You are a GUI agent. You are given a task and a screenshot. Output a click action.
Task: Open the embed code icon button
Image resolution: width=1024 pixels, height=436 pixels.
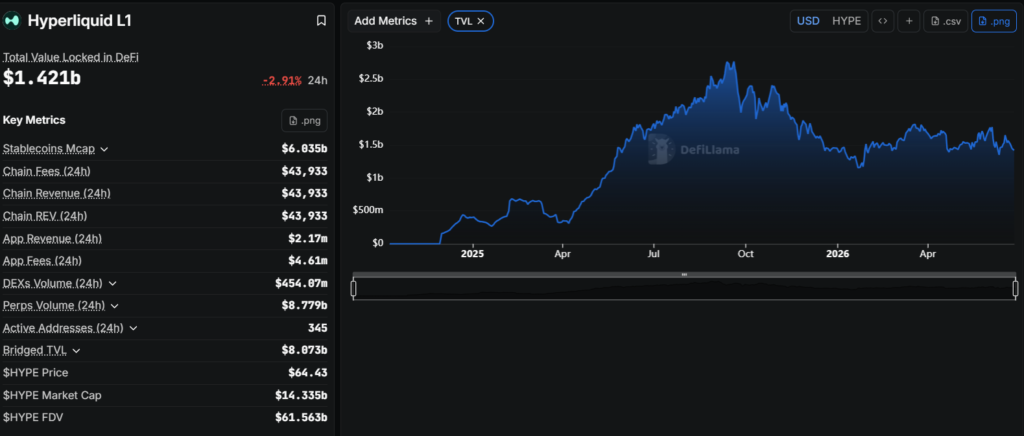coord(882,21)
